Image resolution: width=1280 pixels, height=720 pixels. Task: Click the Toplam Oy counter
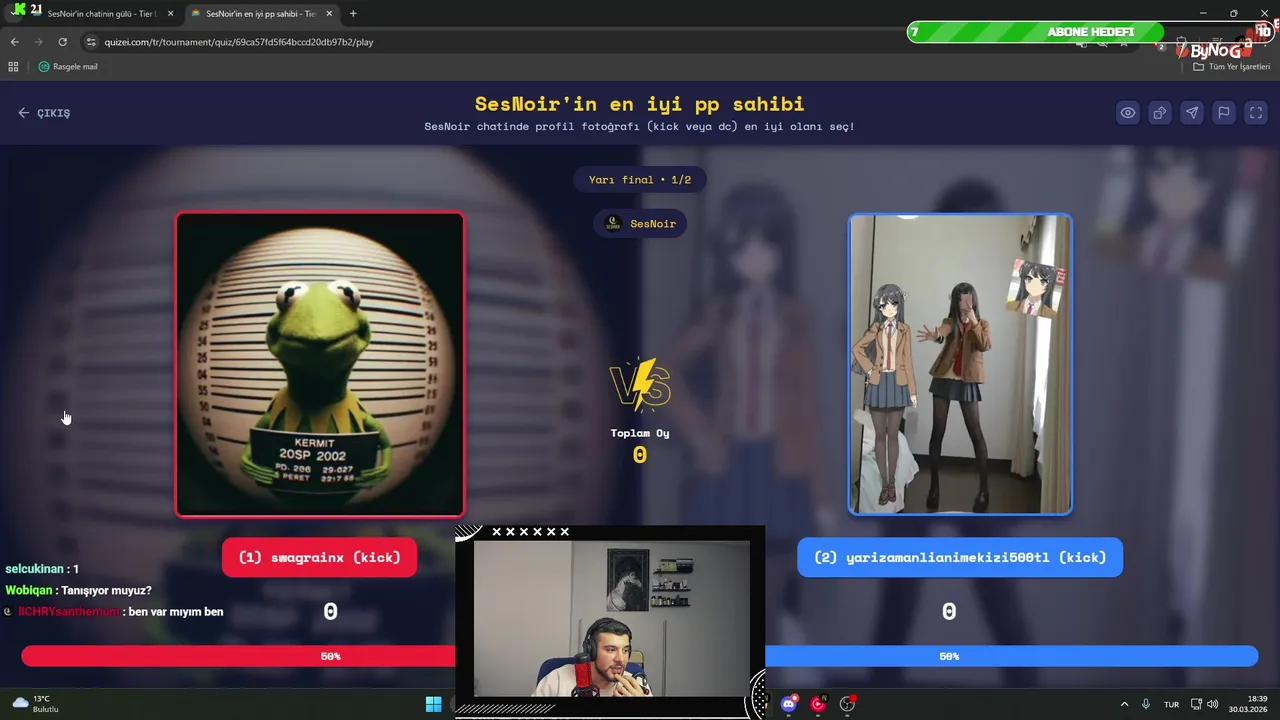640,446
